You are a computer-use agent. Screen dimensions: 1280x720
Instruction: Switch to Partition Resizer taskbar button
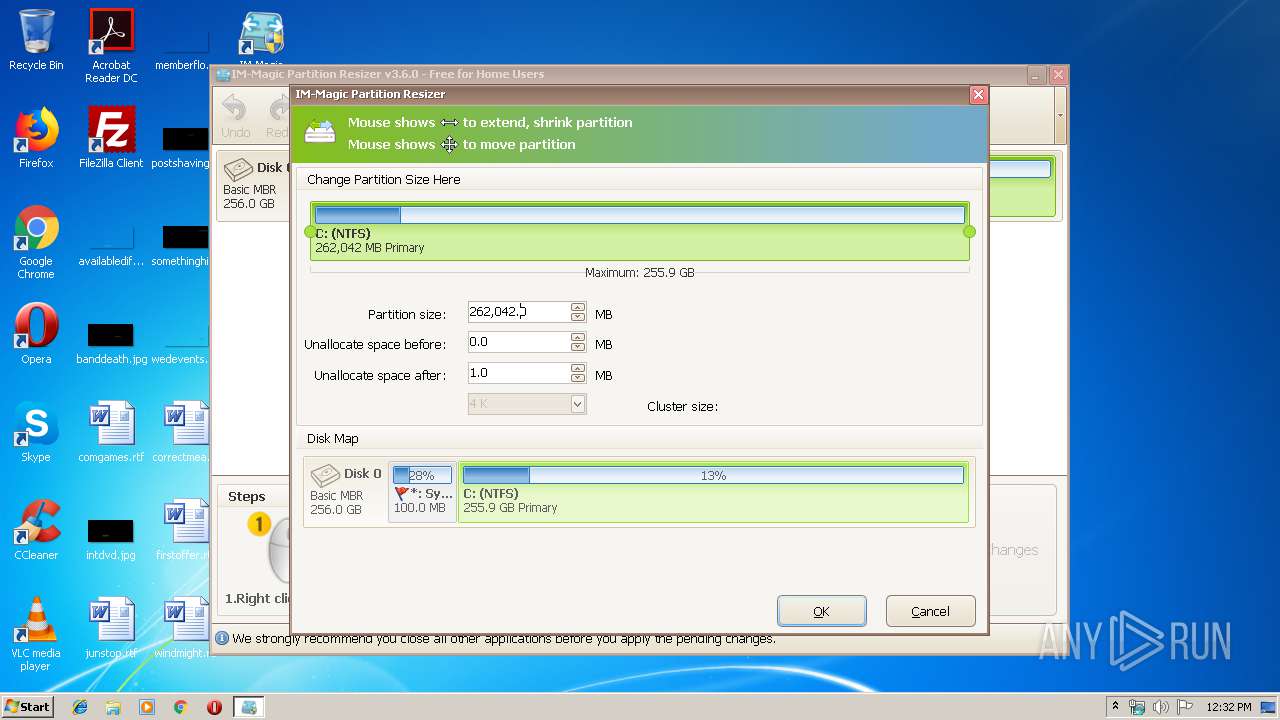click(x=249, y=707)
